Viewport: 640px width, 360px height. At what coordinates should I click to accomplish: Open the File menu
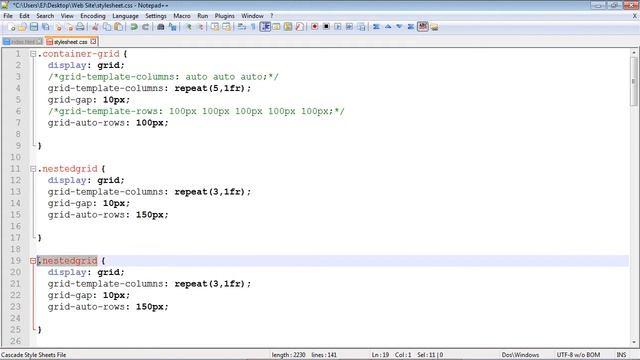coord(8,16)
